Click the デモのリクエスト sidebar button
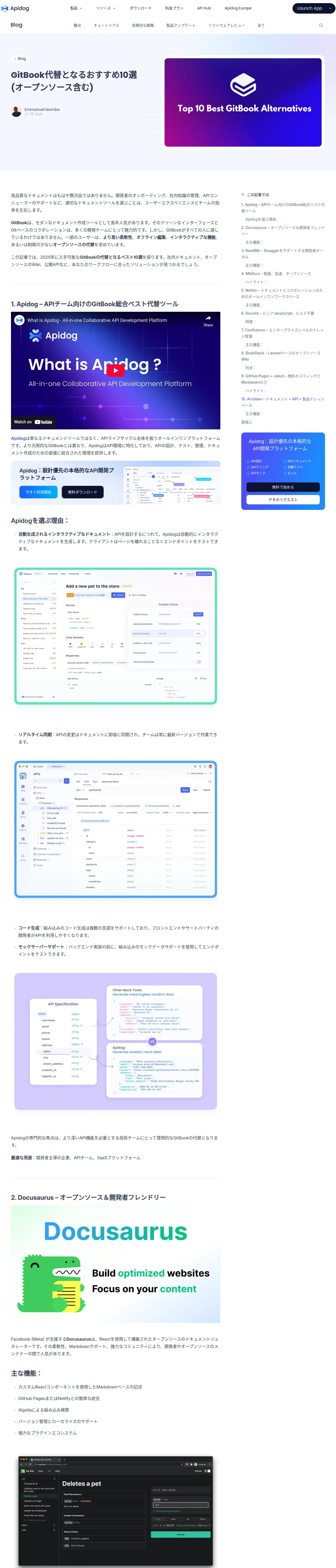 (x=283, y=499)
